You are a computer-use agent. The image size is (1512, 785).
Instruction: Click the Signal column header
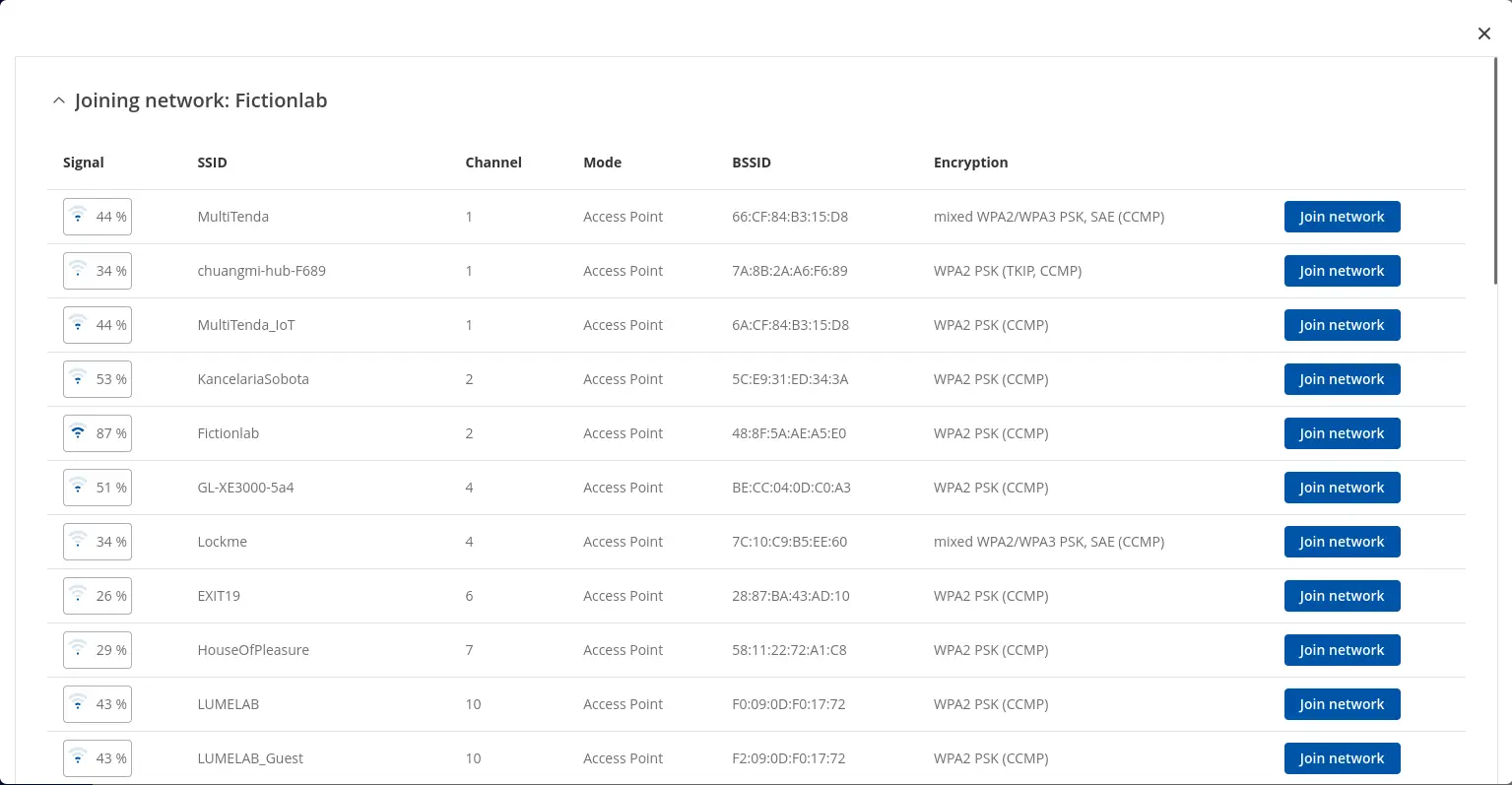[84, 163]
